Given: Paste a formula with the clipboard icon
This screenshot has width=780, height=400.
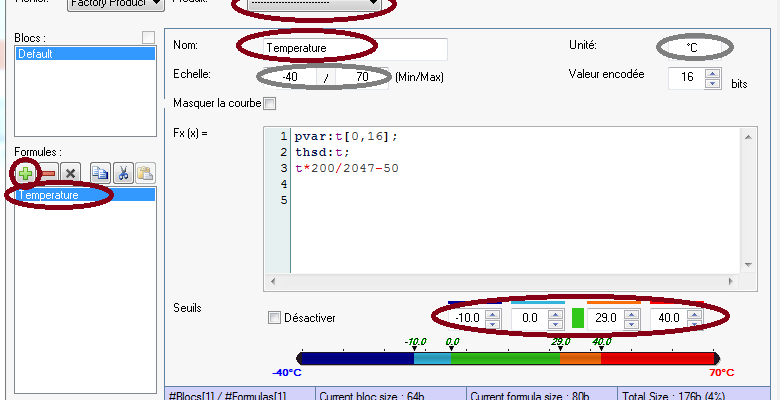Looking at the screenshot, I should click(x=145, y=173).
